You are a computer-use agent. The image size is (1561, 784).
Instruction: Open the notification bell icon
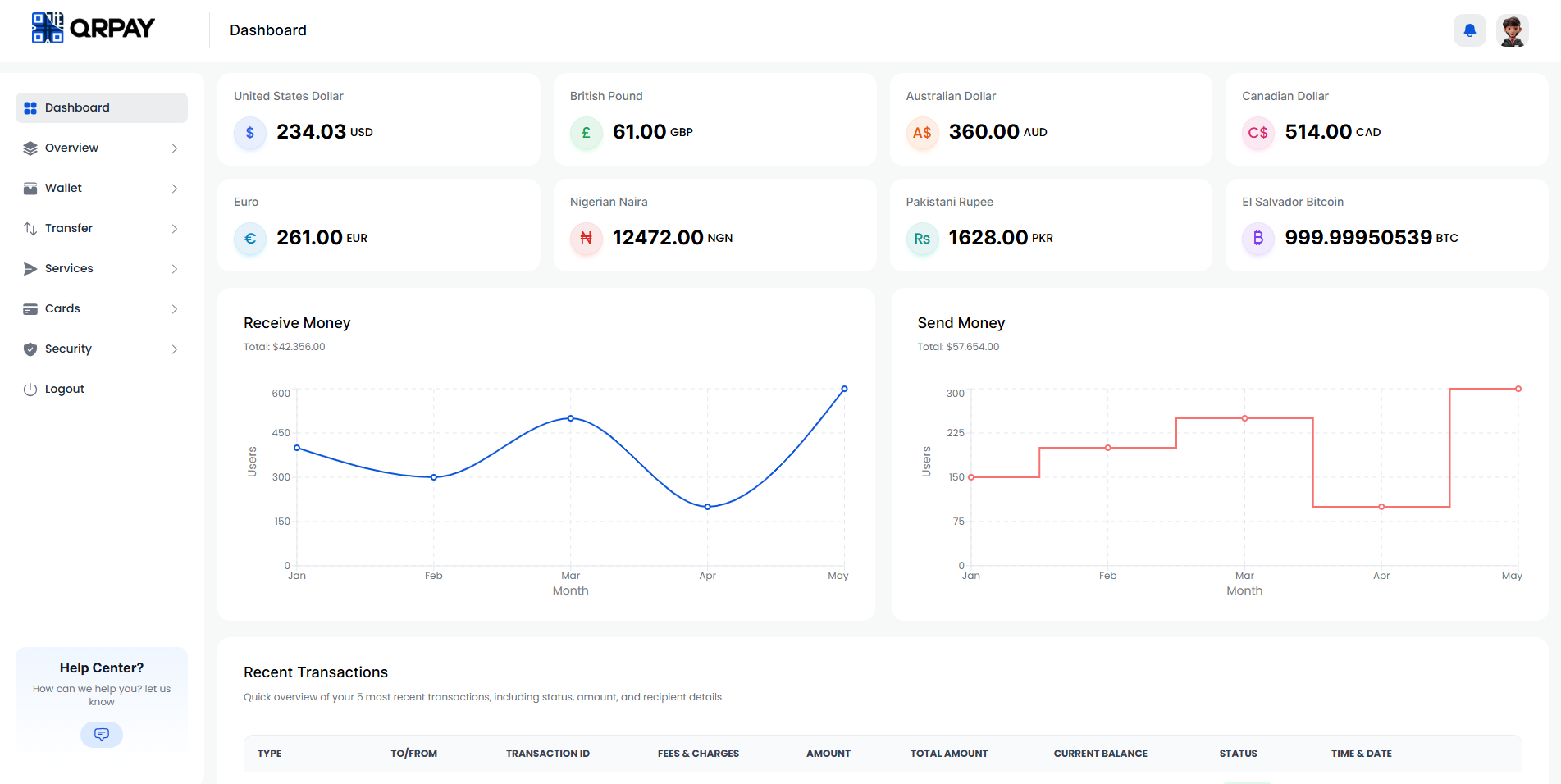(x=1469, y=30)
